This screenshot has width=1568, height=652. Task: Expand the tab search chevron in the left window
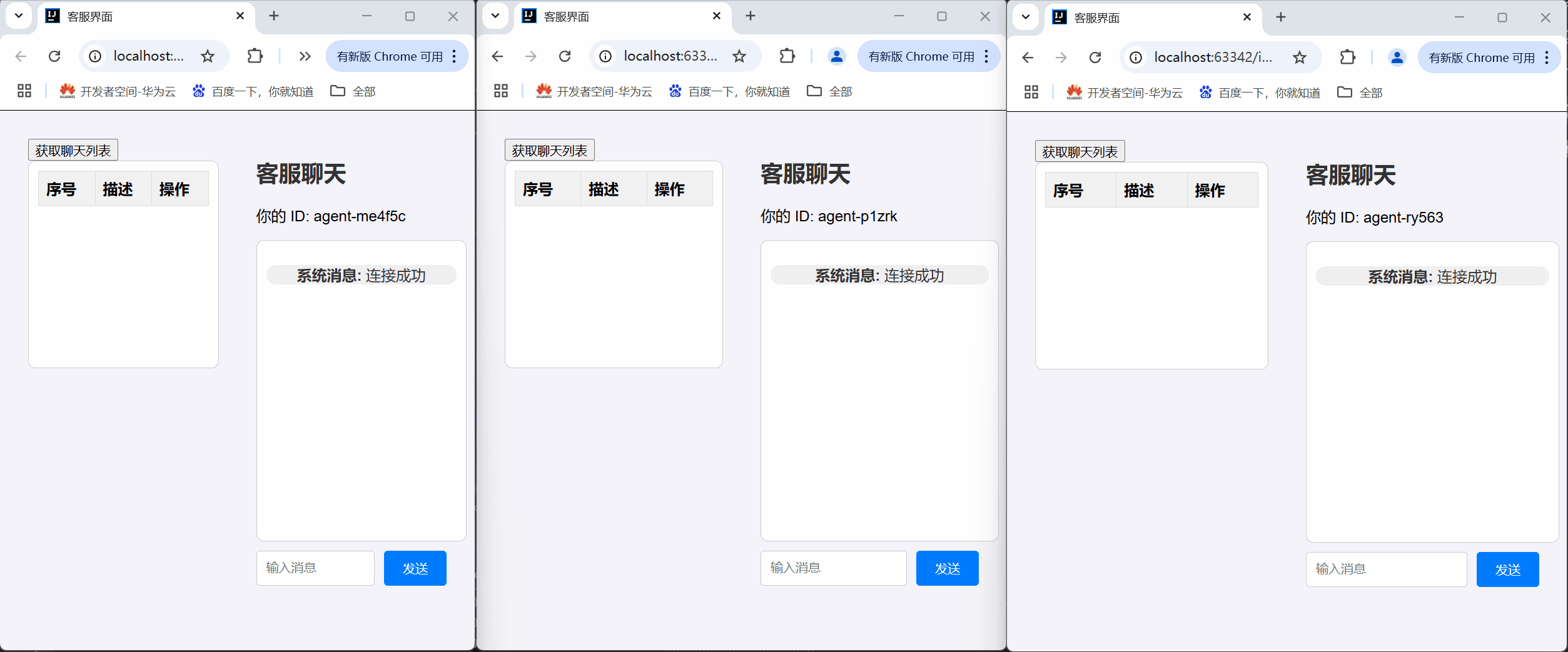pos(18,16)
